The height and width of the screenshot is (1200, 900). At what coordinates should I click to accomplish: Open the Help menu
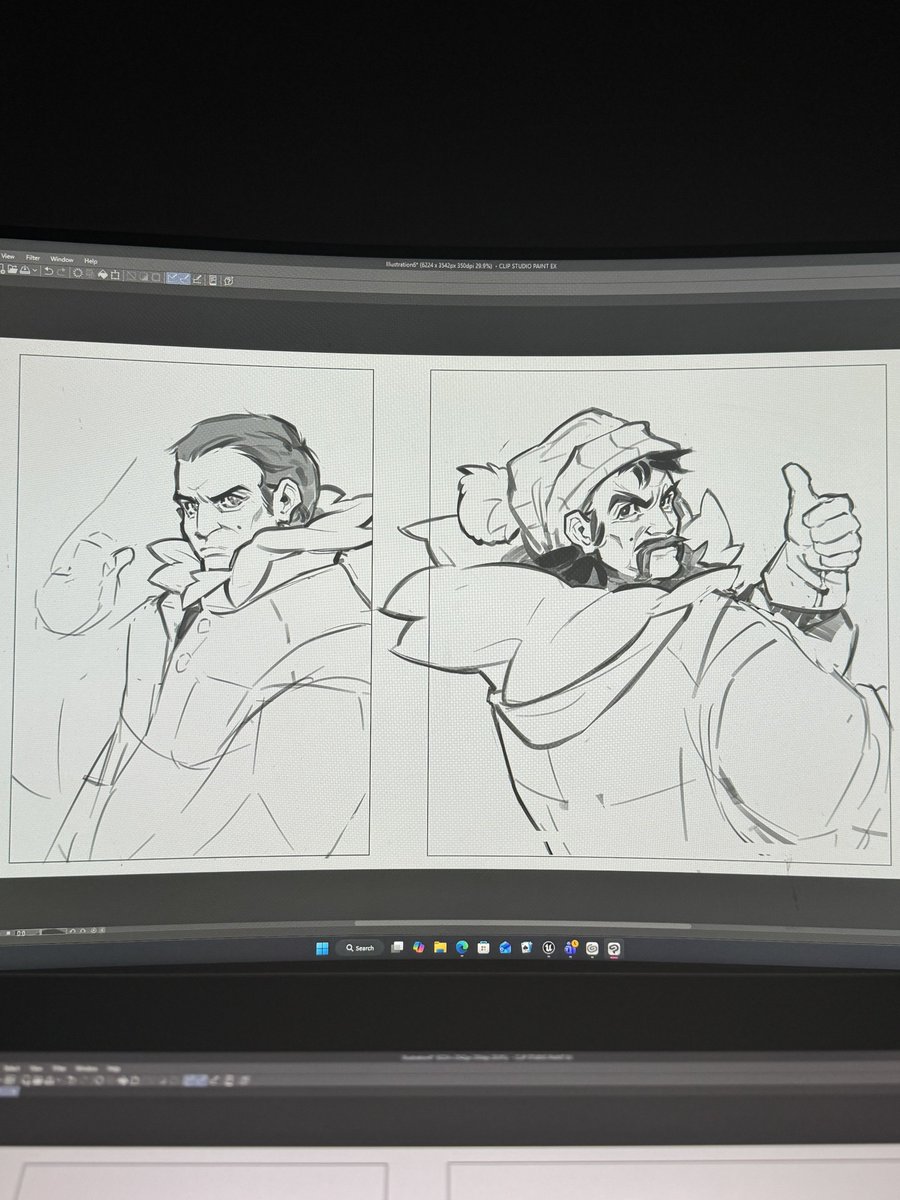click(x=90, y=261)
